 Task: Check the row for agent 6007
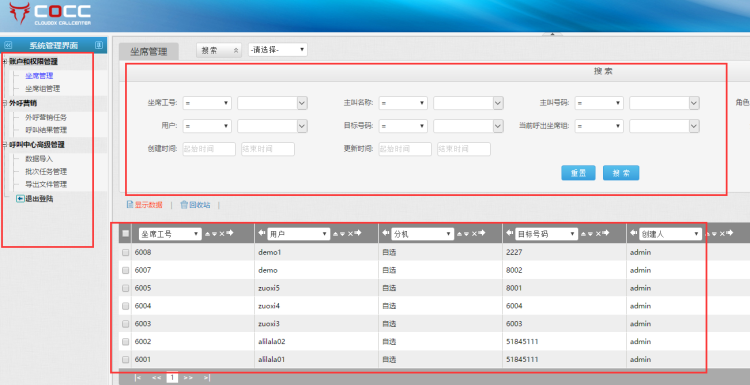(x=125, y=270)
